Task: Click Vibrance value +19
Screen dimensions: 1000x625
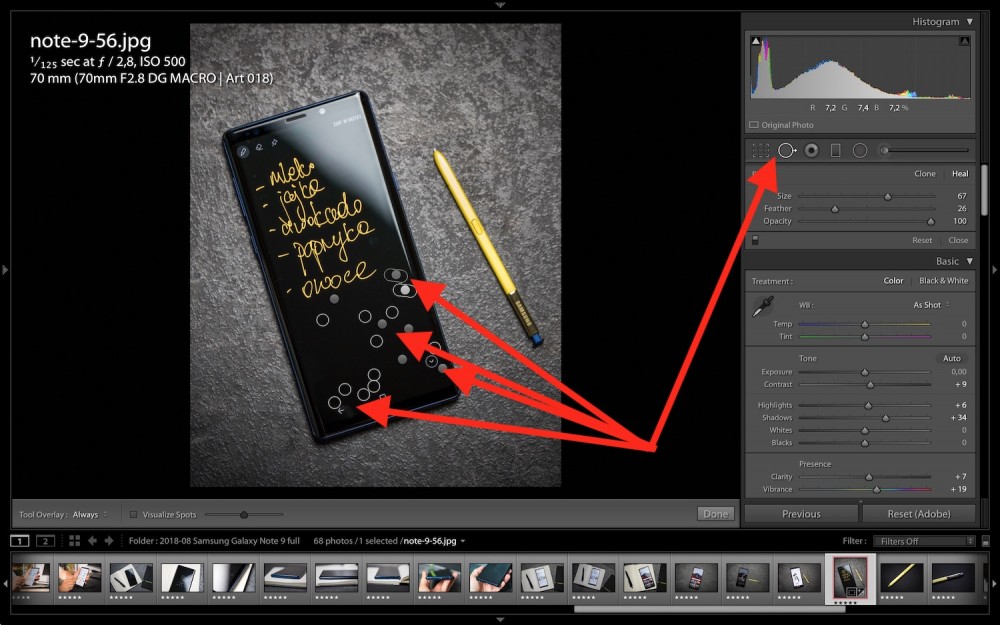Action: coord(959,489)
